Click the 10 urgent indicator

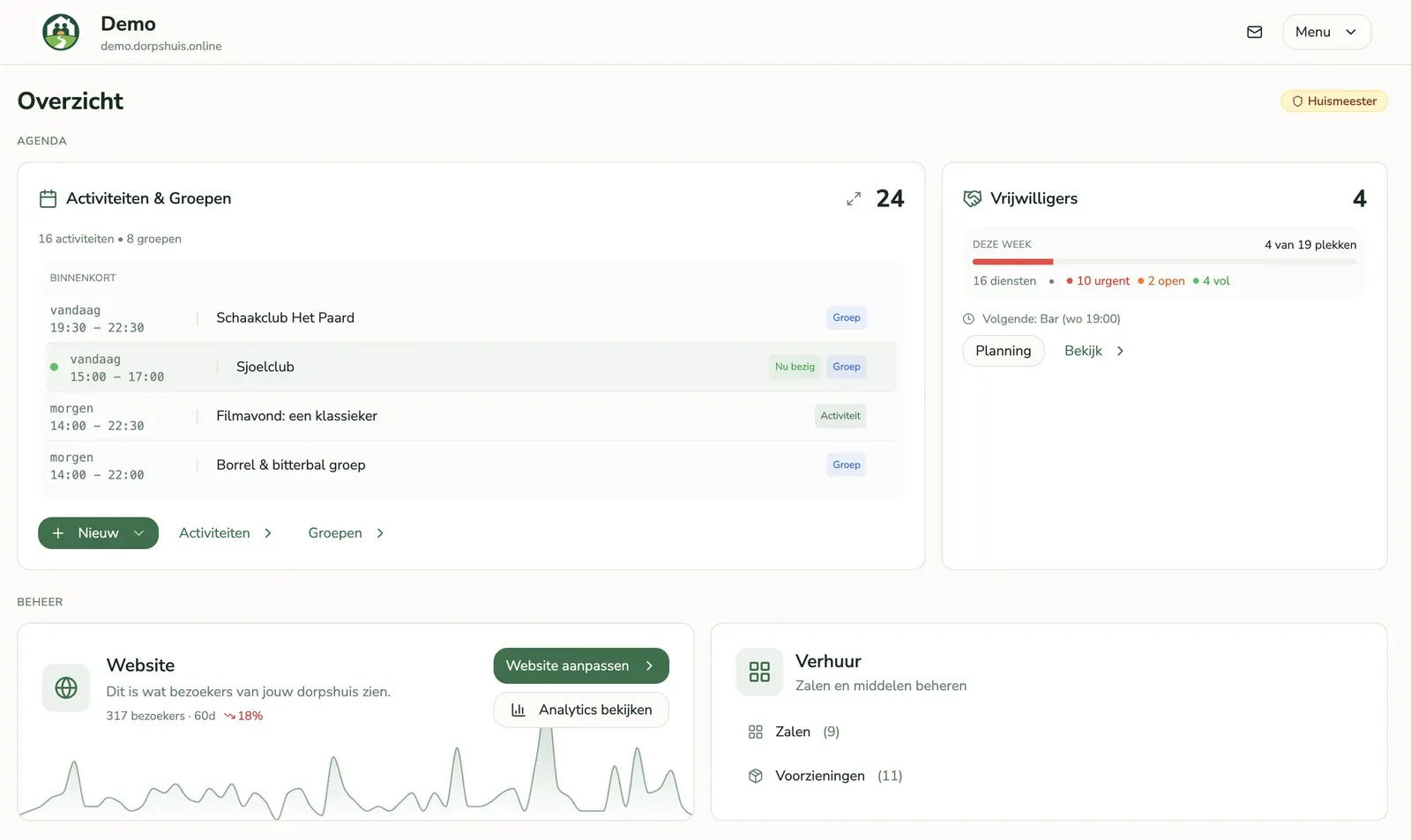(1098, 281)
